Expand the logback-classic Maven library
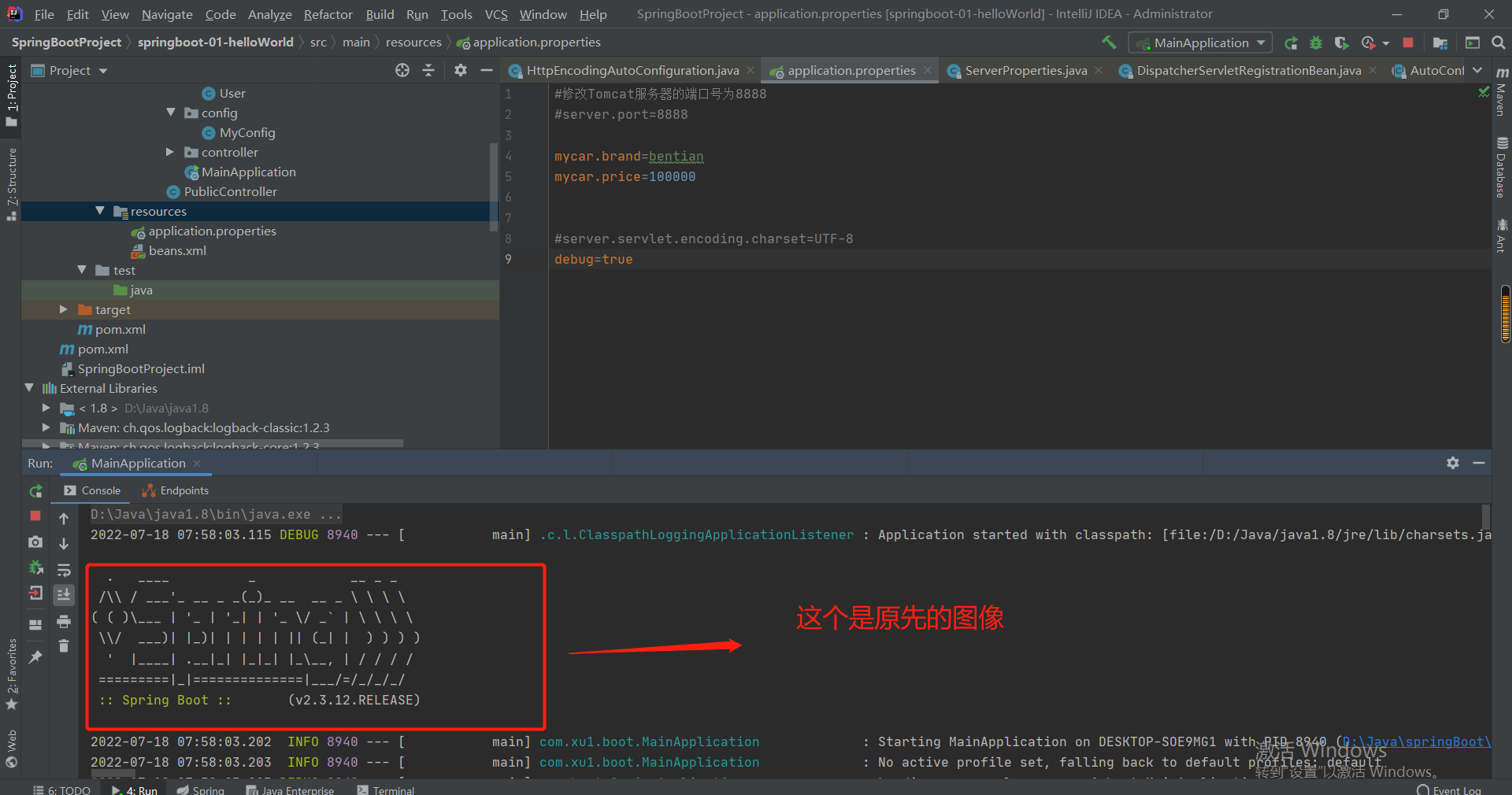Image resolution: width=1512 pixels, height=795 pixels. 46,427
